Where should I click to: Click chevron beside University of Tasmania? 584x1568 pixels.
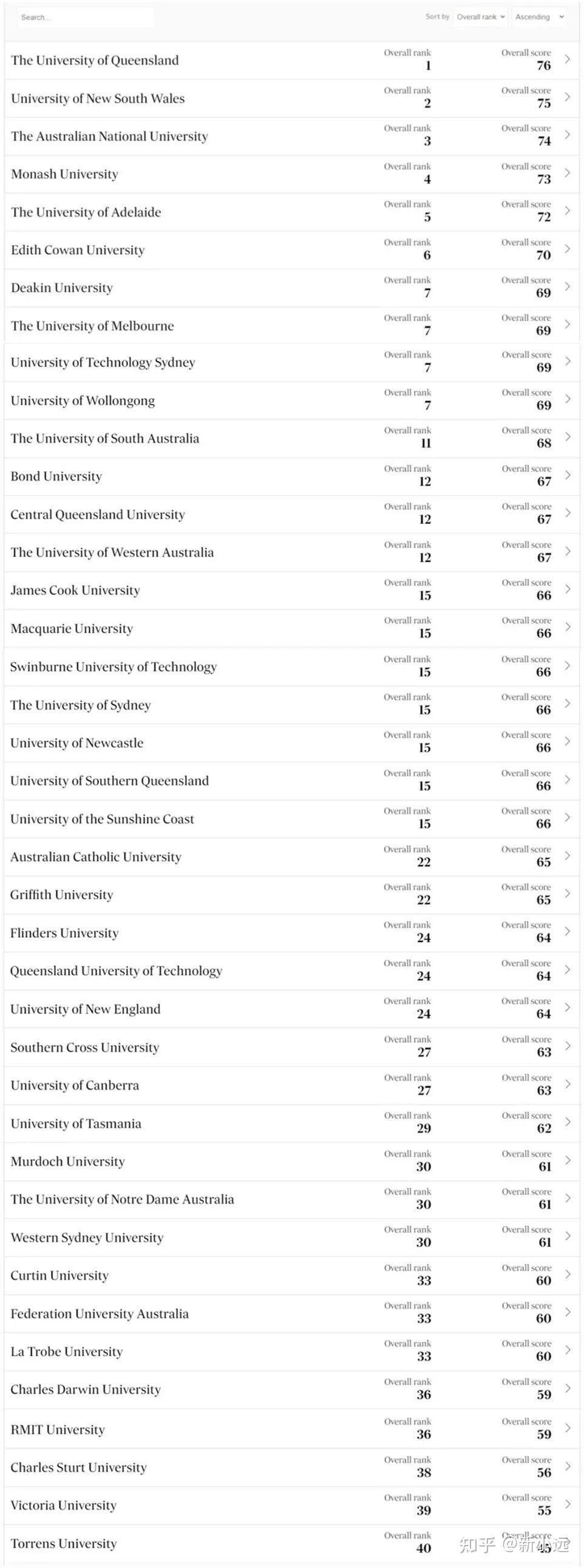point(568,1122)
